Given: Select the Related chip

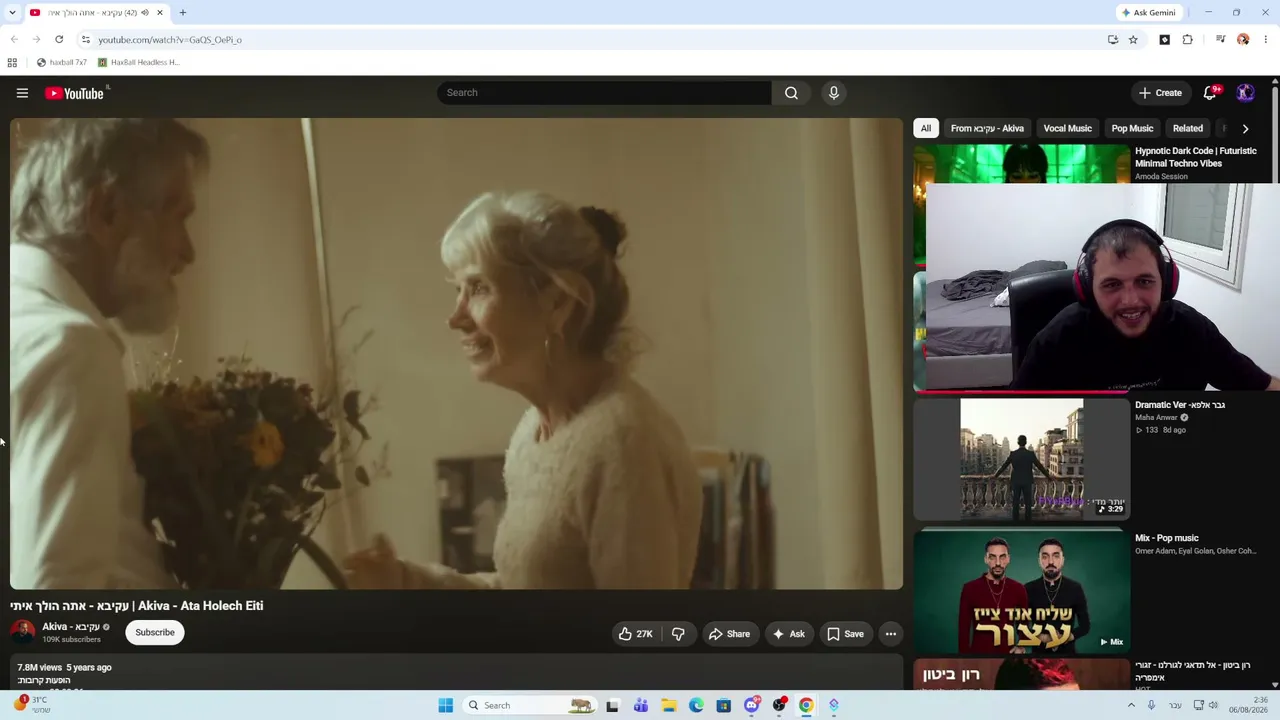Looking at the screenshot, I should (x=1188, y=128).
